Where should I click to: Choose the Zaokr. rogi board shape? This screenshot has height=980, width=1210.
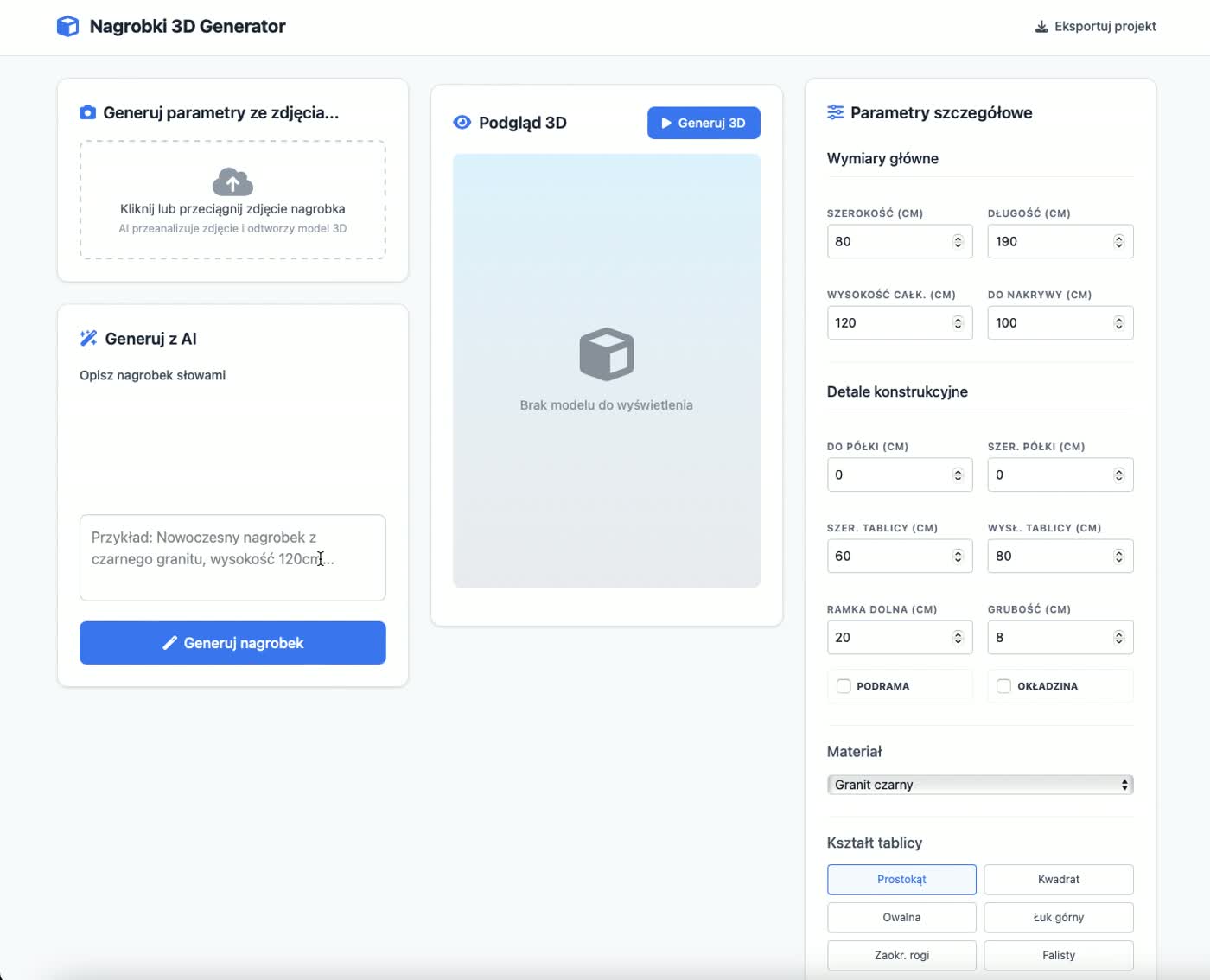901,956
